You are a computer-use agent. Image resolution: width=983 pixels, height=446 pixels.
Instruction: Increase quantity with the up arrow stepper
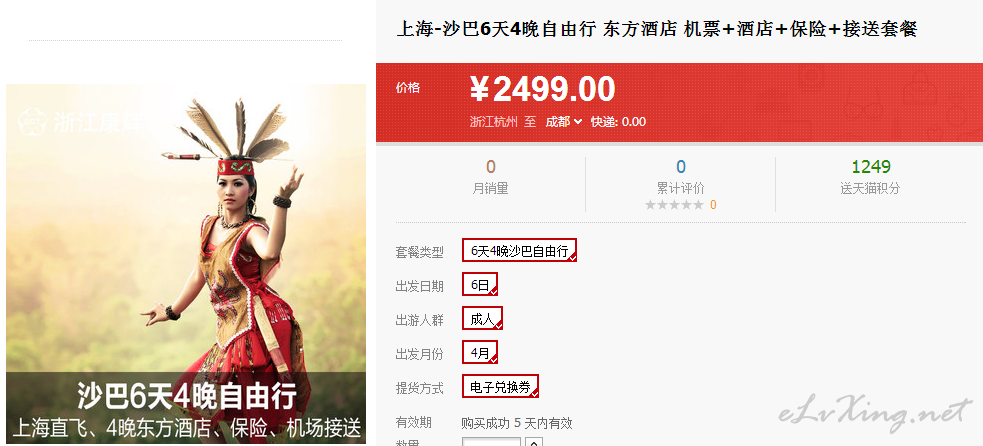[534, 442]
